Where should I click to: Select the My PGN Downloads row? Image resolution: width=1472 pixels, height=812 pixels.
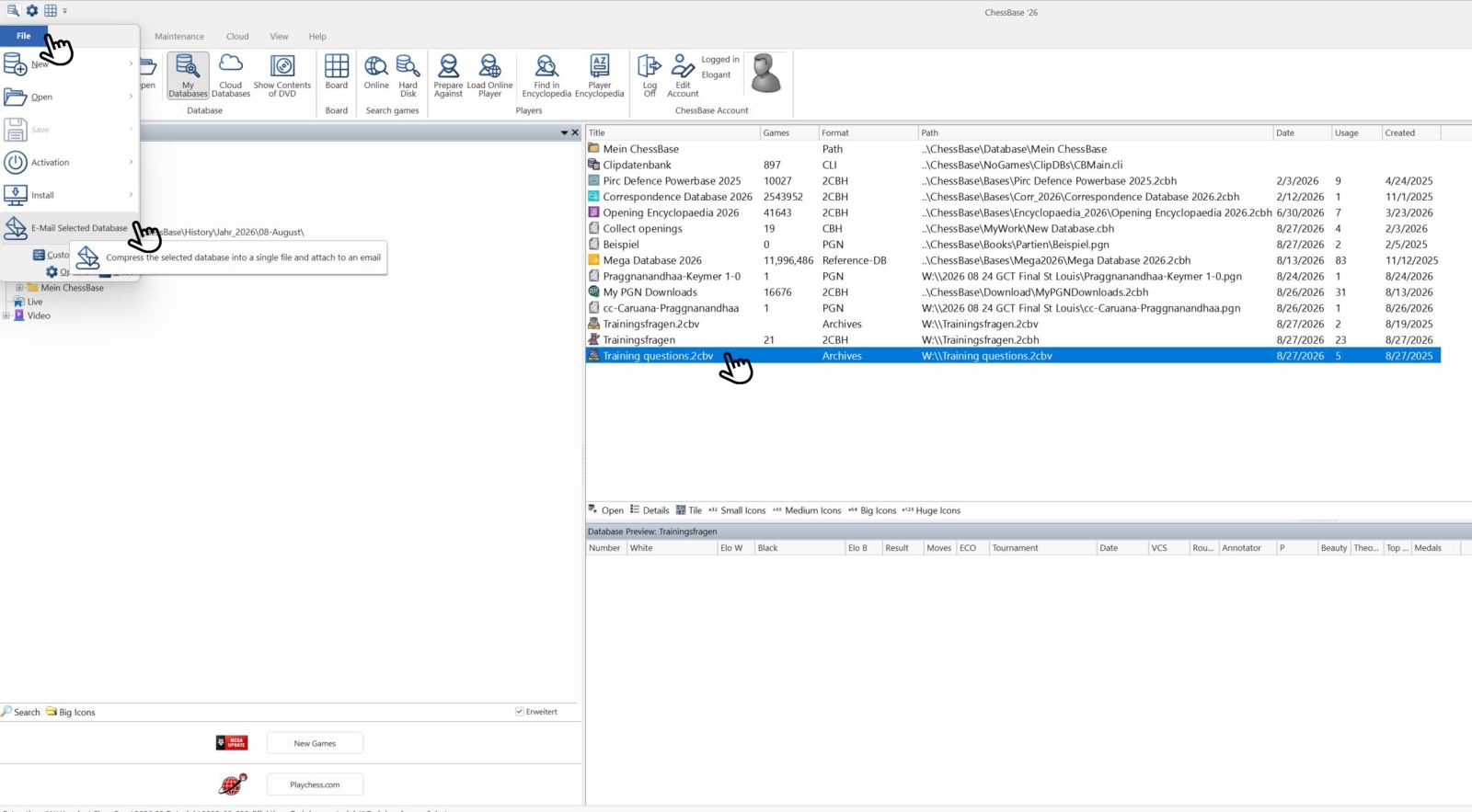pyautogui.click(x=1013, y=292)
